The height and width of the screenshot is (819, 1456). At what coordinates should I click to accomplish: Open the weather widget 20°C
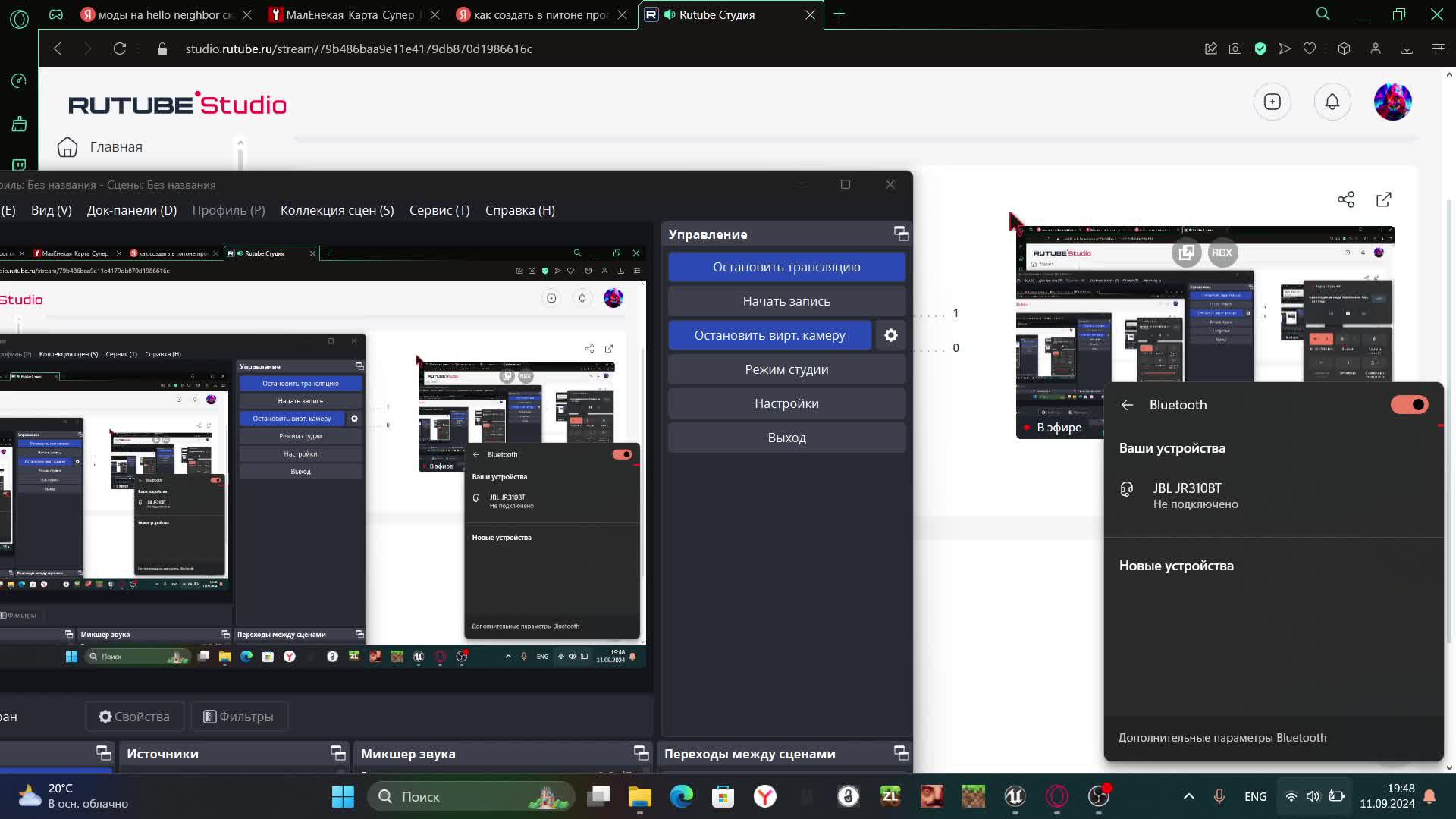pyautogui.click(x=74, y=796)
